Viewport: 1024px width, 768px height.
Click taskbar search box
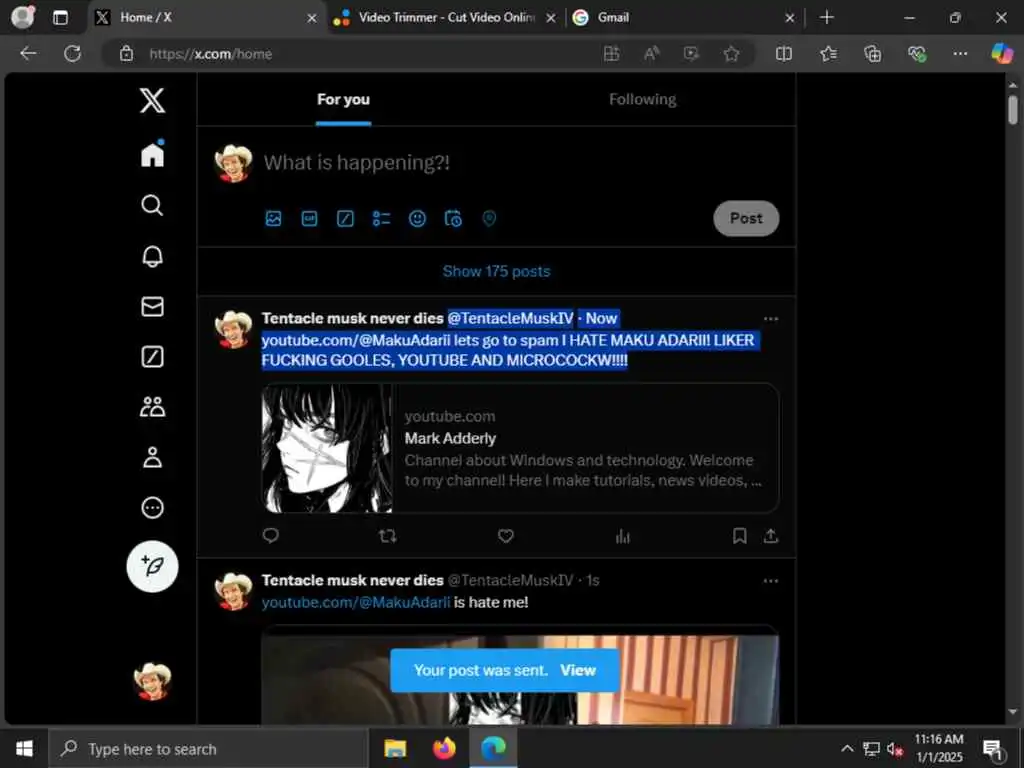209,748
